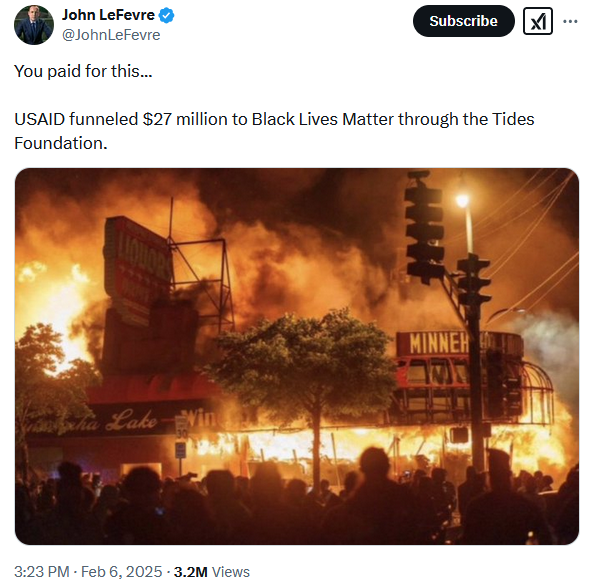Image resolution: width=593 pixels, height=586 pixels.
Task: Visit the @JohnLeFevre handle link
Action: (111, 35)
